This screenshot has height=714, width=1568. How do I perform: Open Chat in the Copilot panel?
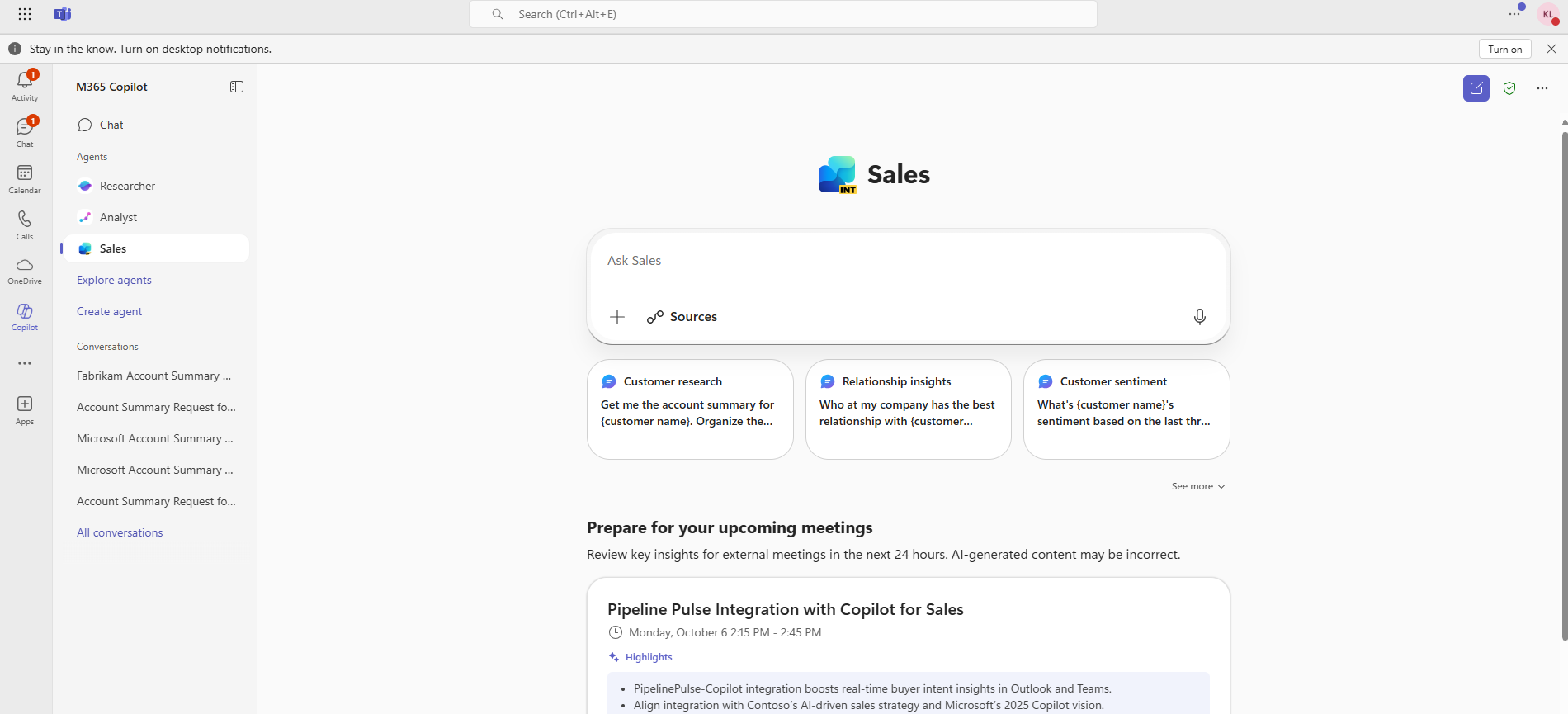click(156, 125)
